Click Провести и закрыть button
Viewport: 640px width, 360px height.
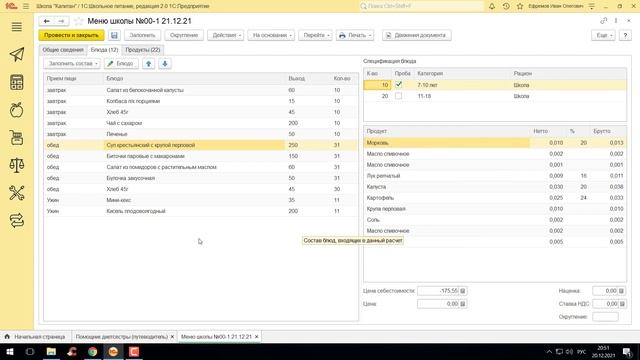[71, 36]
